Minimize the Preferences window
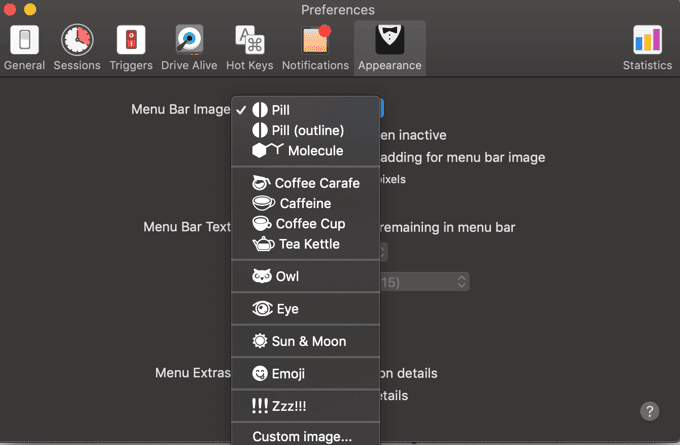The height and width of the screenshot is (445, 680). click(30, 9)
